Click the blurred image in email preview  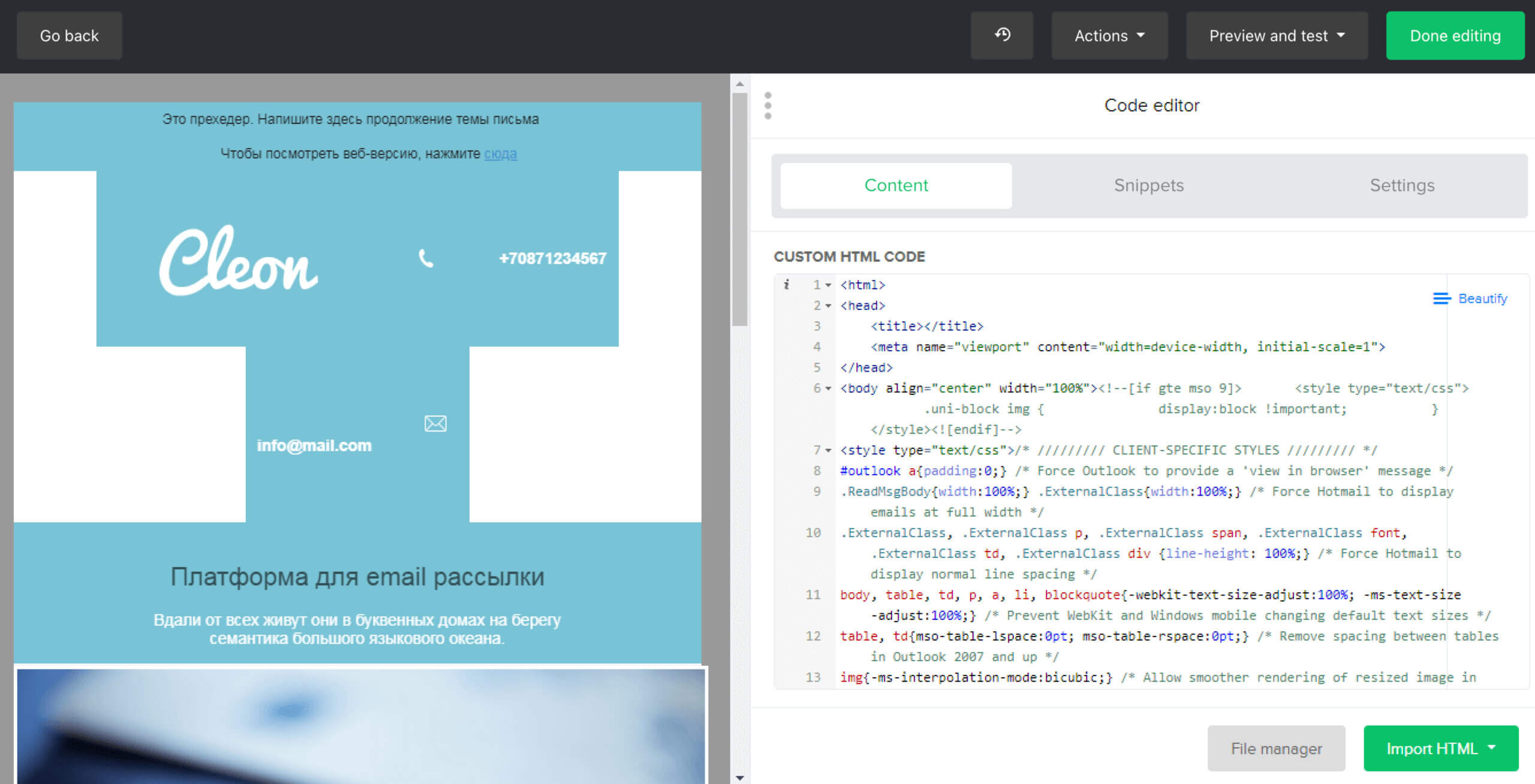click(361, 726)
